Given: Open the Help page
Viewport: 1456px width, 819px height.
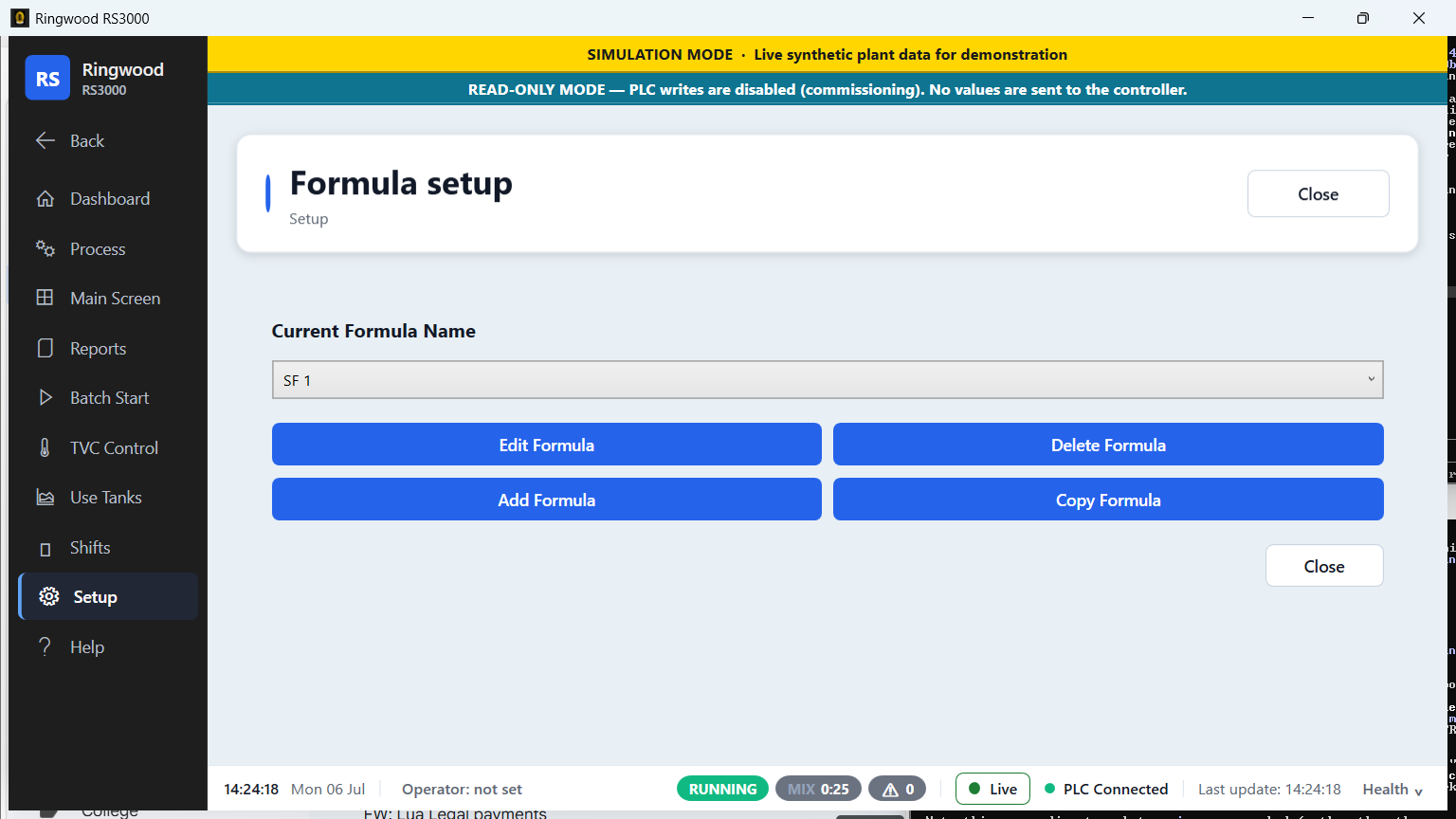Looking at the screenshot, I should 108,646.
